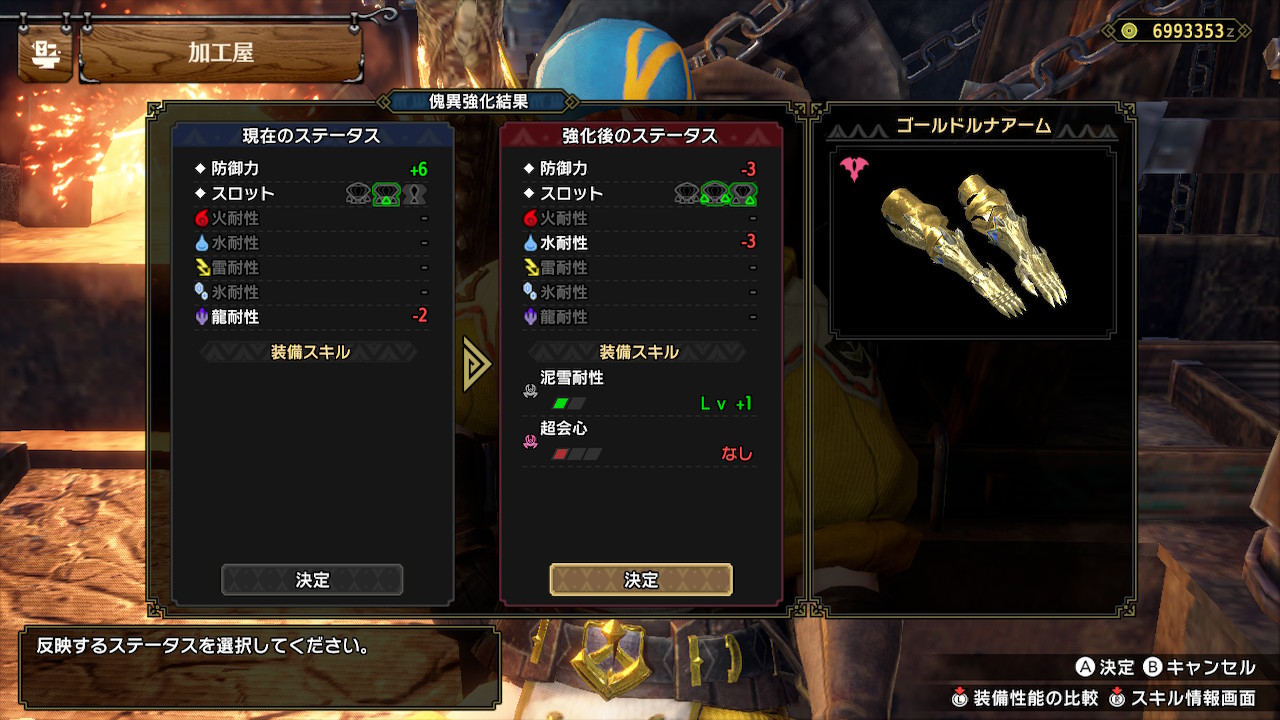Select the 強化後のステータス panel header
Screen dimensions: 1280x720
pyautogui.click(x=641, y=136)
